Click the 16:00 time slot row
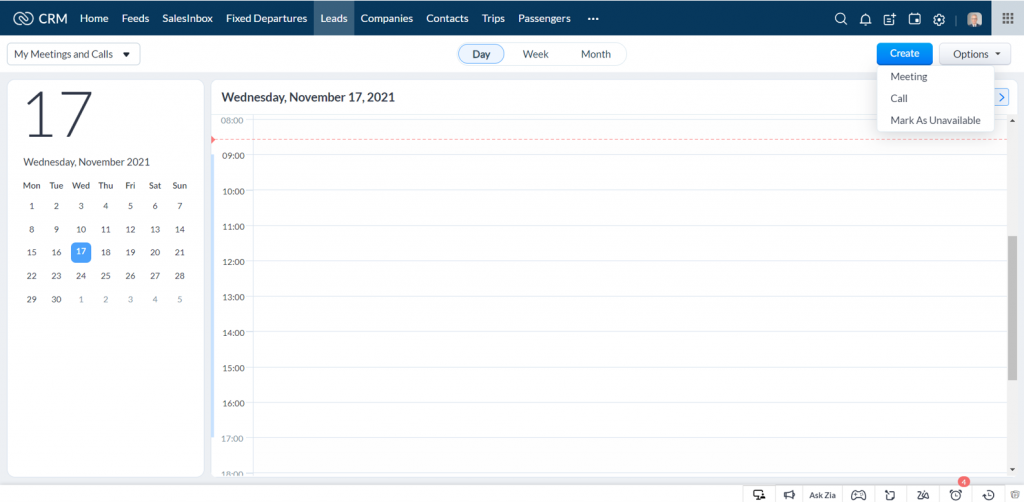 tap(630, 420)
